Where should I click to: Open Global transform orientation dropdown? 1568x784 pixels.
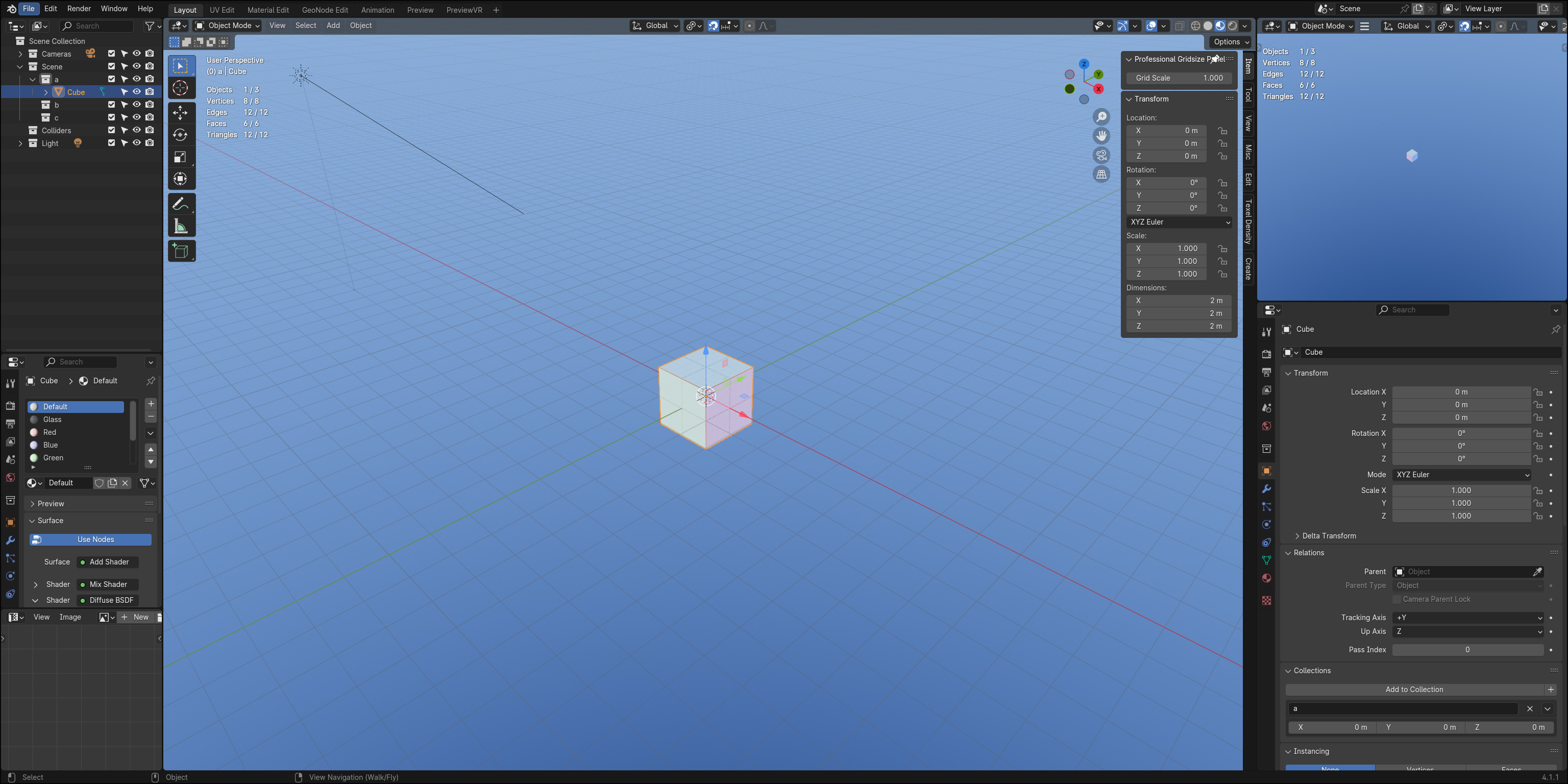pos(654,26)
